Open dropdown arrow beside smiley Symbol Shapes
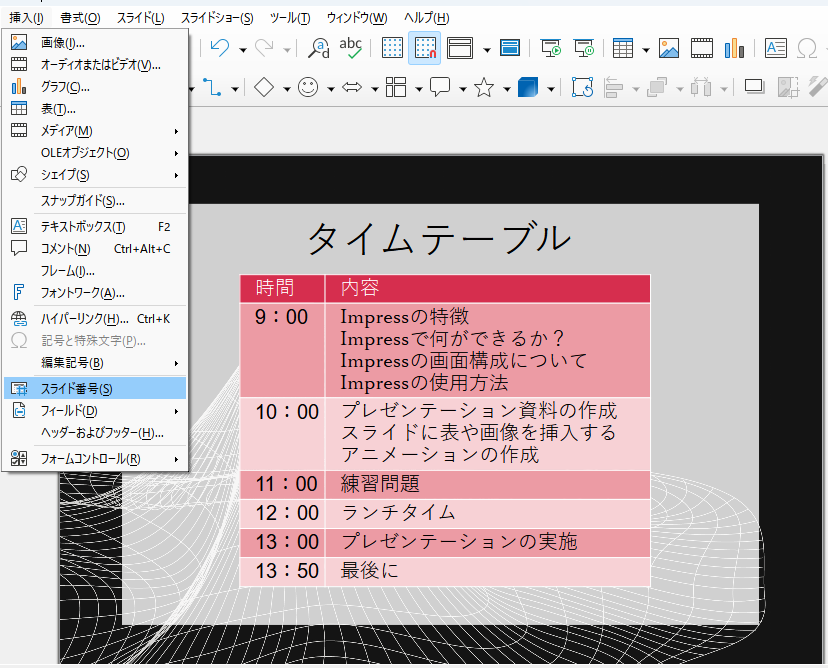 click(331, 89)
